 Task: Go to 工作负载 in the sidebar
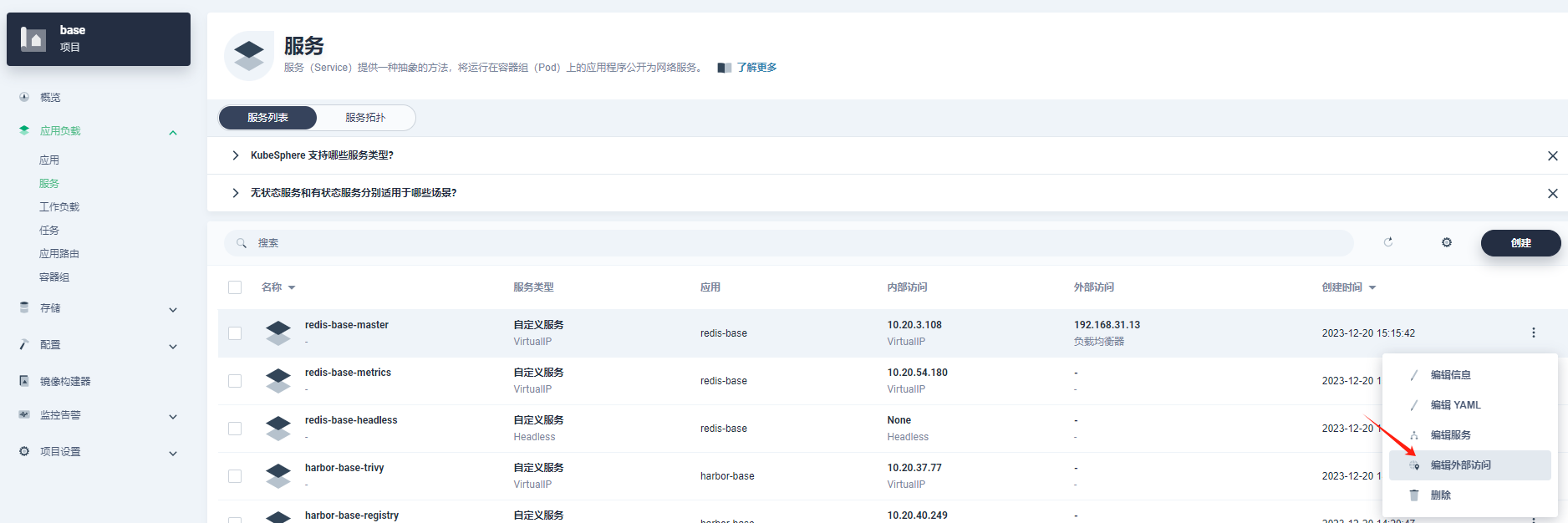pyautogui.click(x=59, y=207)
